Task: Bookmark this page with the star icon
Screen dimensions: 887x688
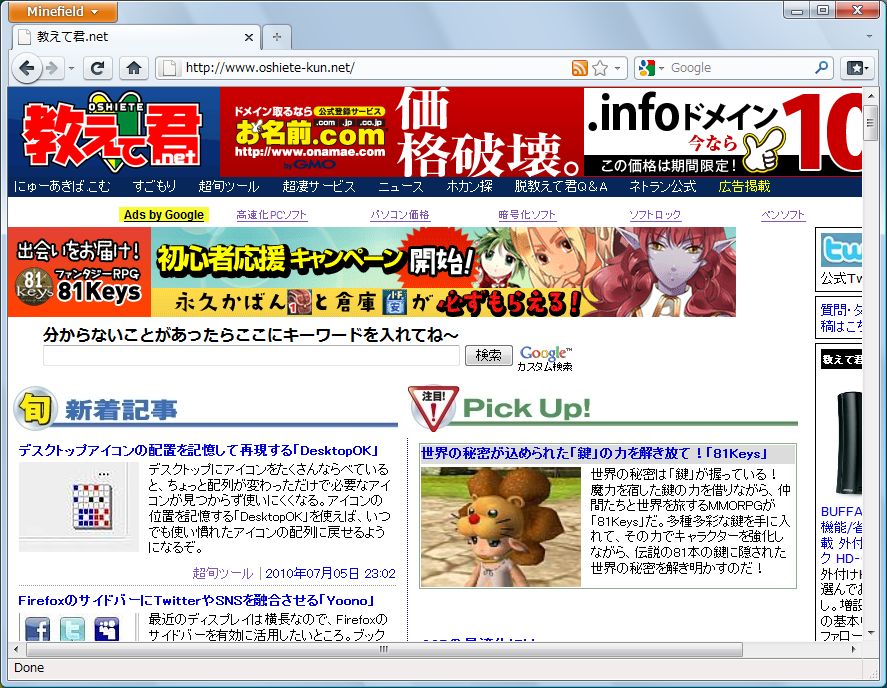Action: (x=600, y=68)
